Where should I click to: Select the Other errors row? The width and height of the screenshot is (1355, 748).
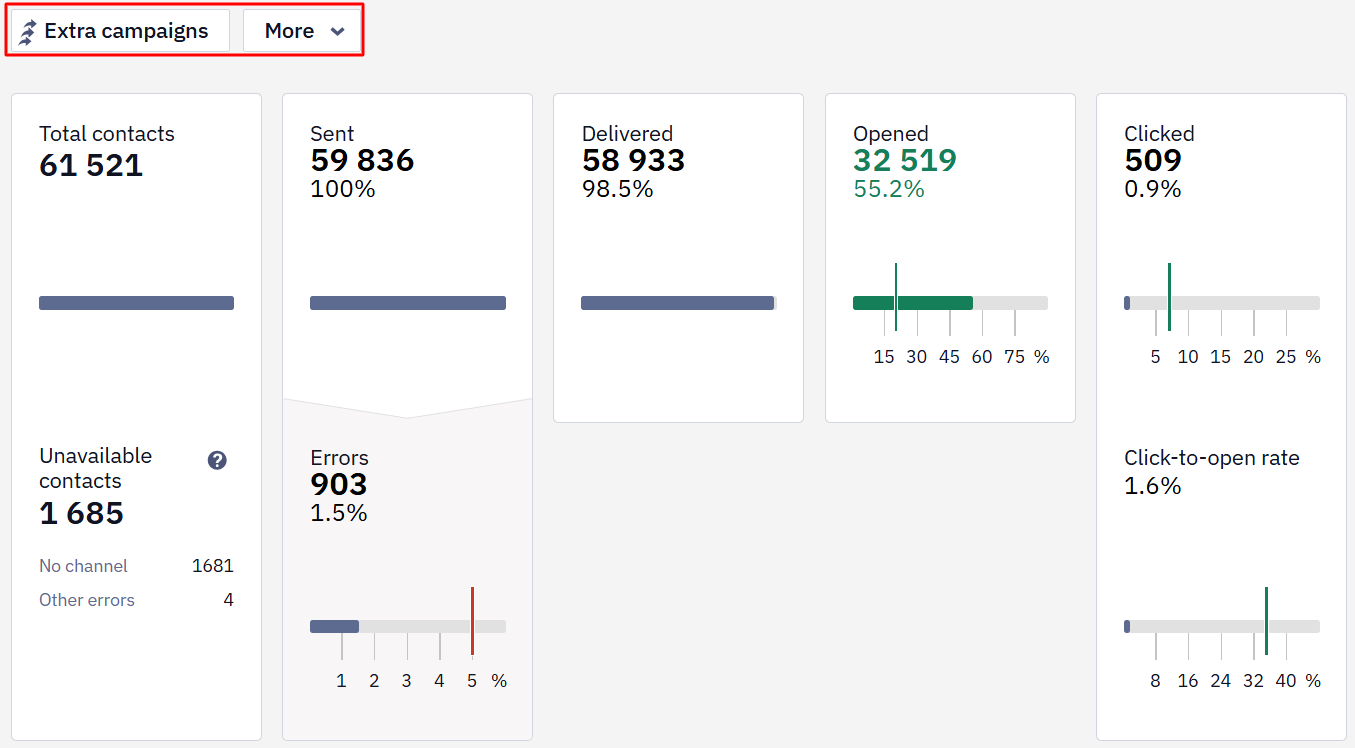point(136,600)
